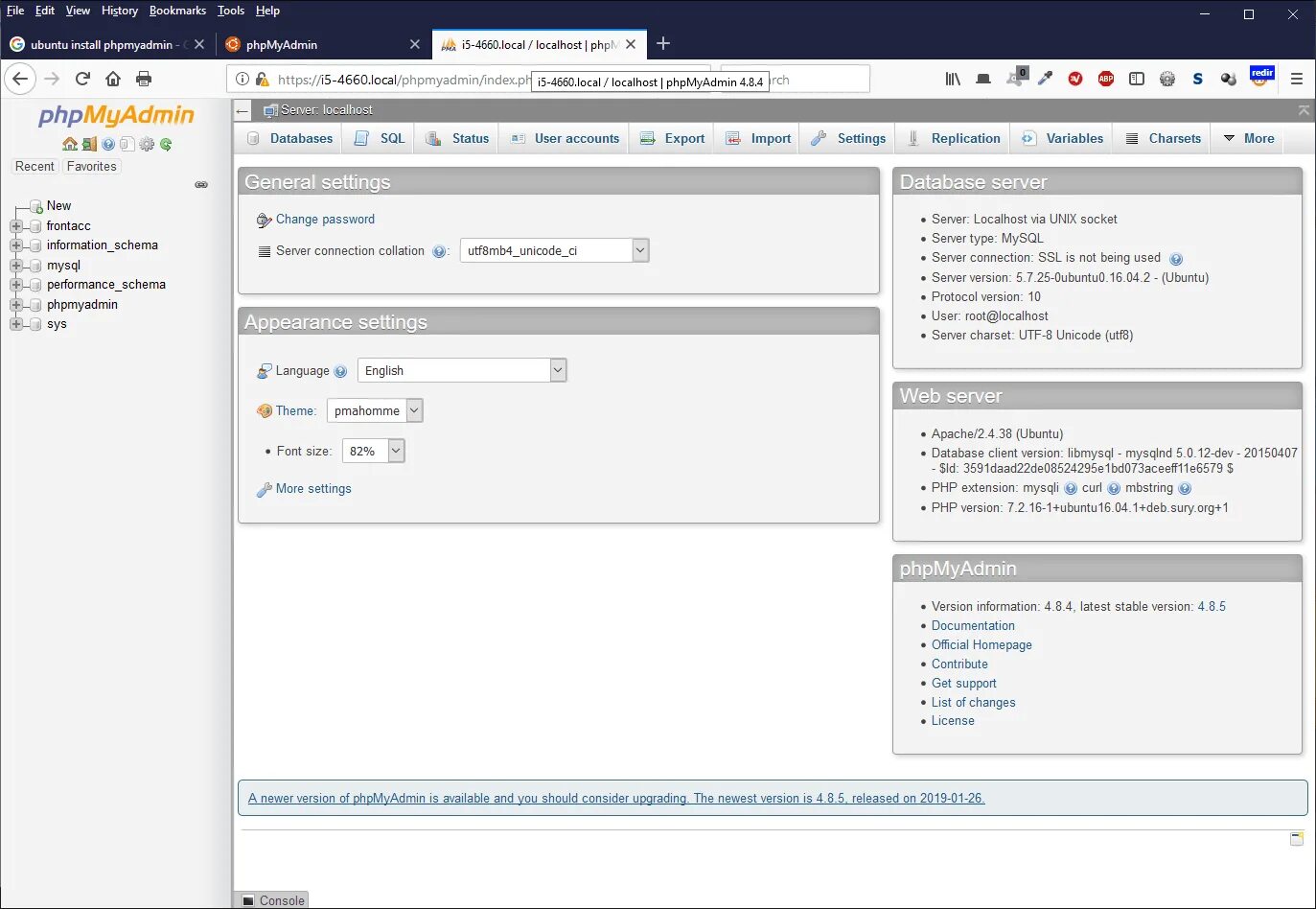
Task: Click the Change password link
Action: (325, 220)
